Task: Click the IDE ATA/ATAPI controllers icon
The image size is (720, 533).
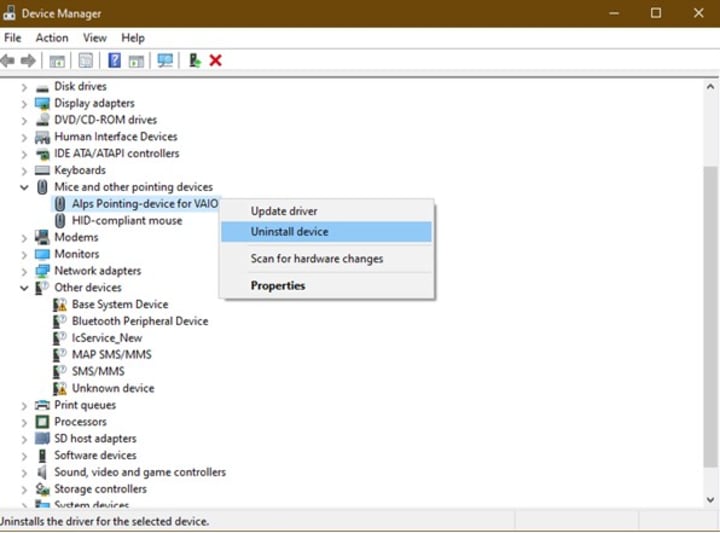Action: pos(42,154)
